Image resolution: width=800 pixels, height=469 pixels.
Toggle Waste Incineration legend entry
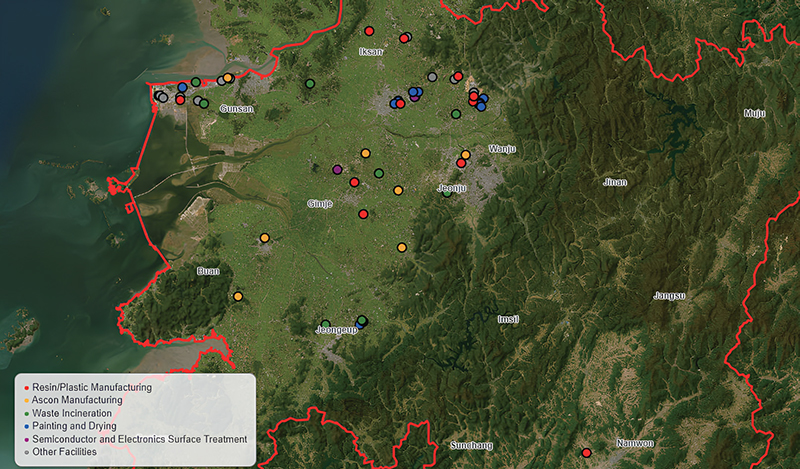click(68, 413)
